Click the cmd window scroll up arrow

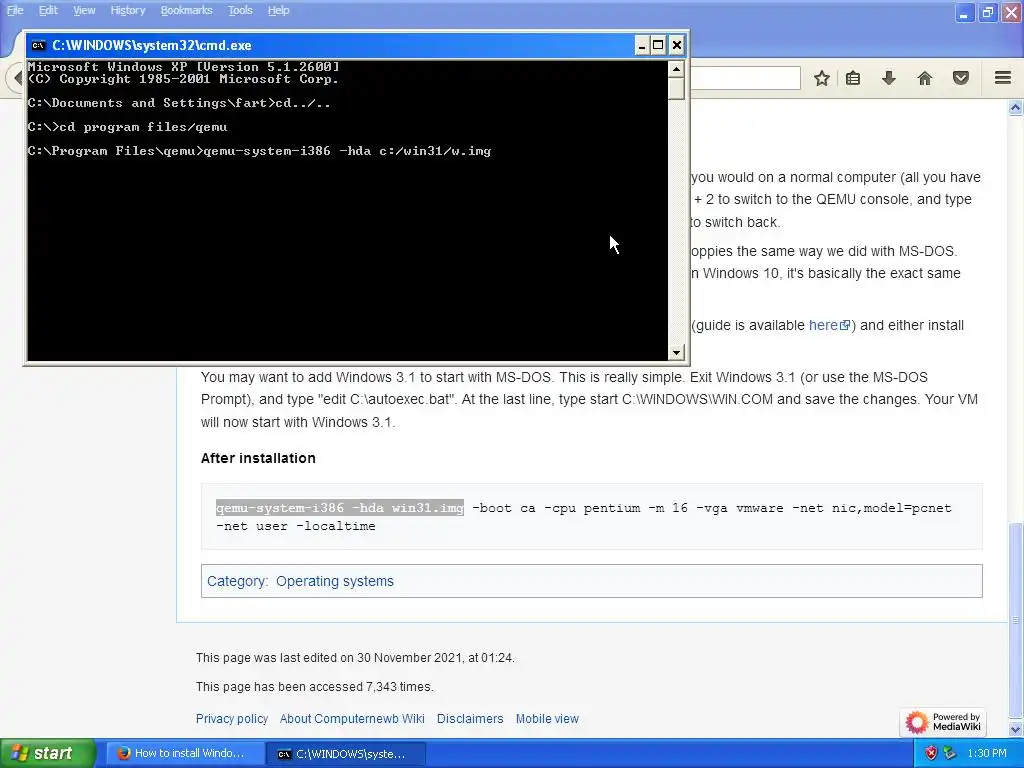coord(676,69)
